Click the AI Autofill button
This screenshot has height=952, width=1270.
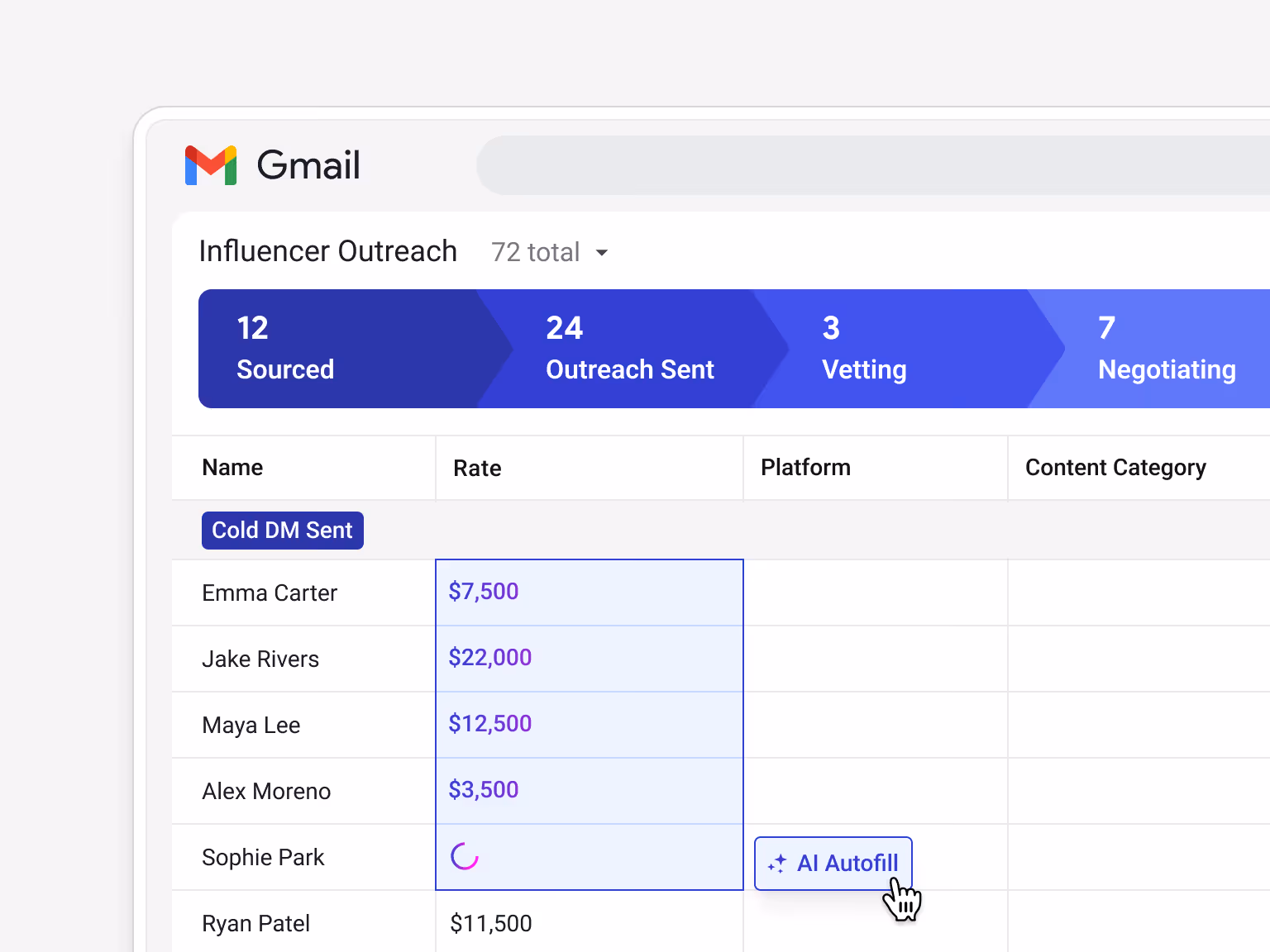(x=833, y=864)
